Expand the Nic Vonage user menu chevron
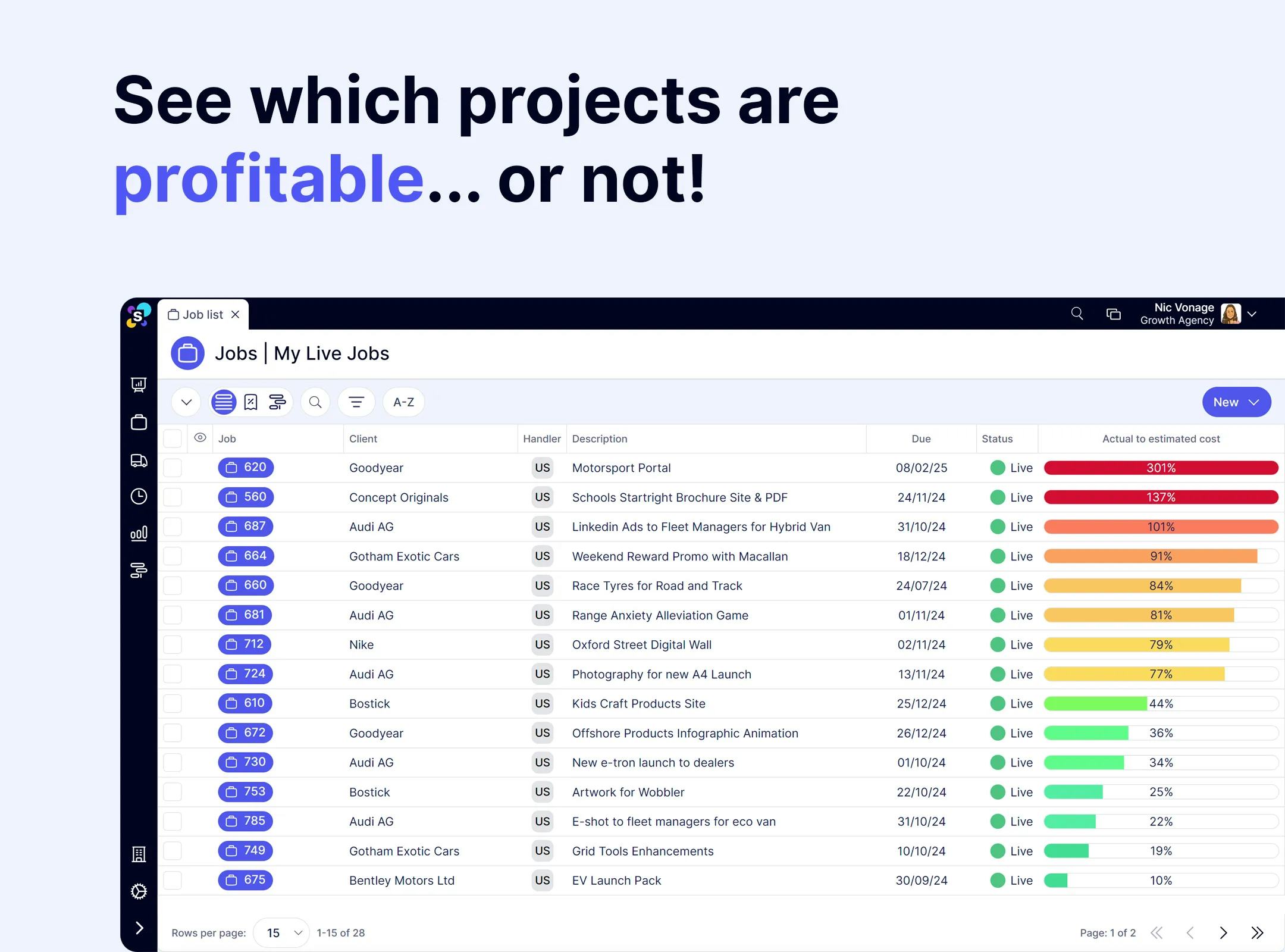 coord(1252,314)
